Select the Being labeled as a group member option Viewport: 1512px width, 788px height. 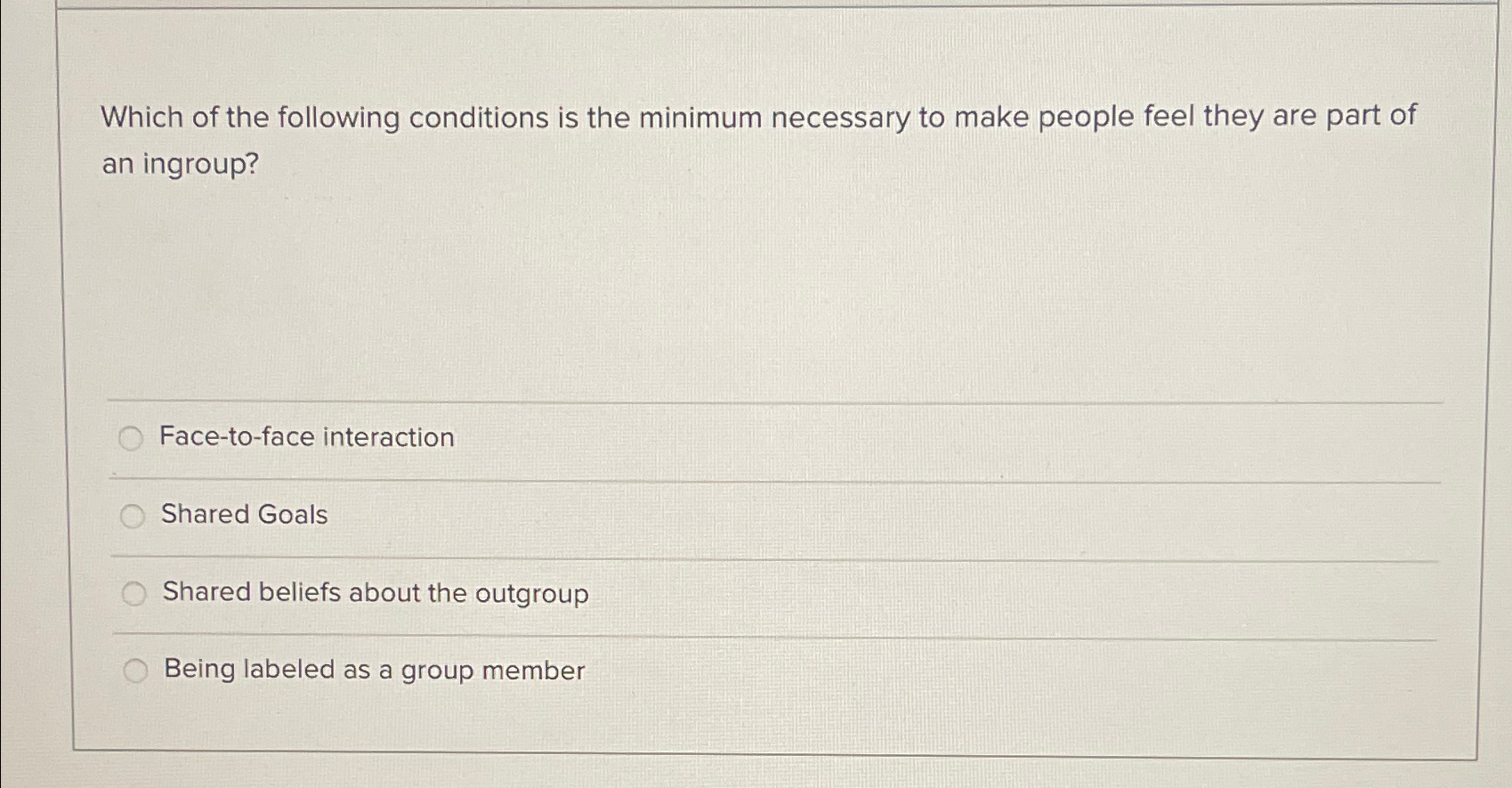tap(133, 670)
